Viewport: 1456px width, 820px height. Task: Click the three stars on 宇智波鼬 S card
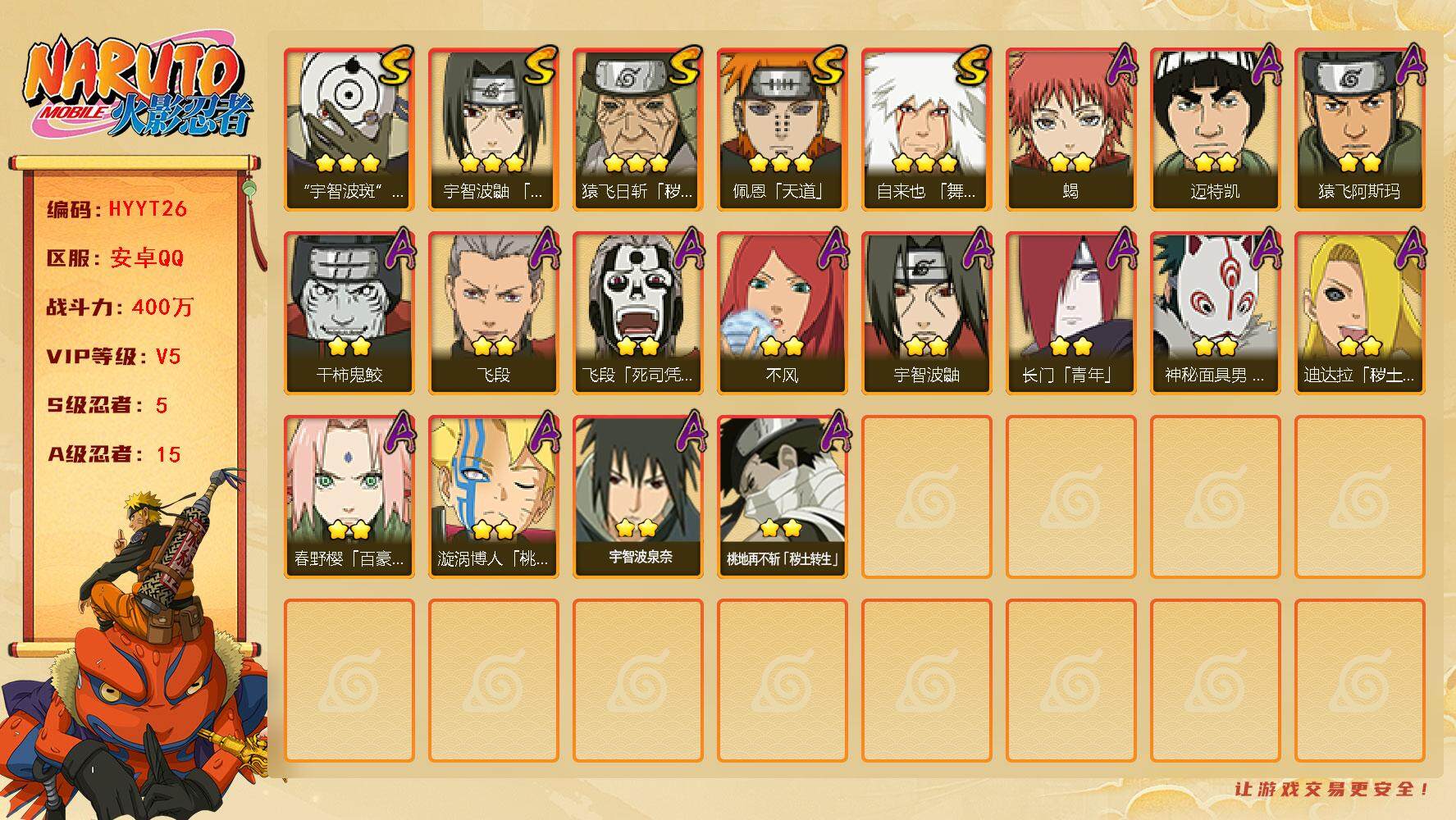(x=492, y=163)
